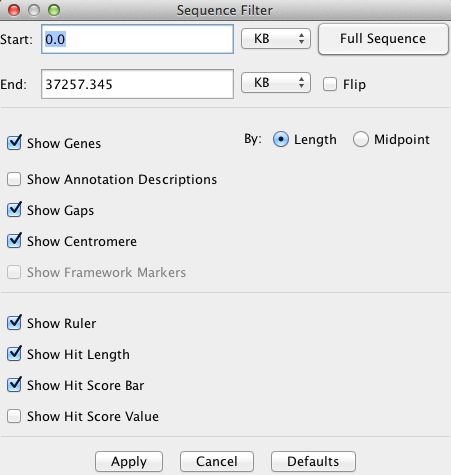Toggle the Show Centromere checkbox
Viewport: 451px width, 475px height.
(14, 241)
